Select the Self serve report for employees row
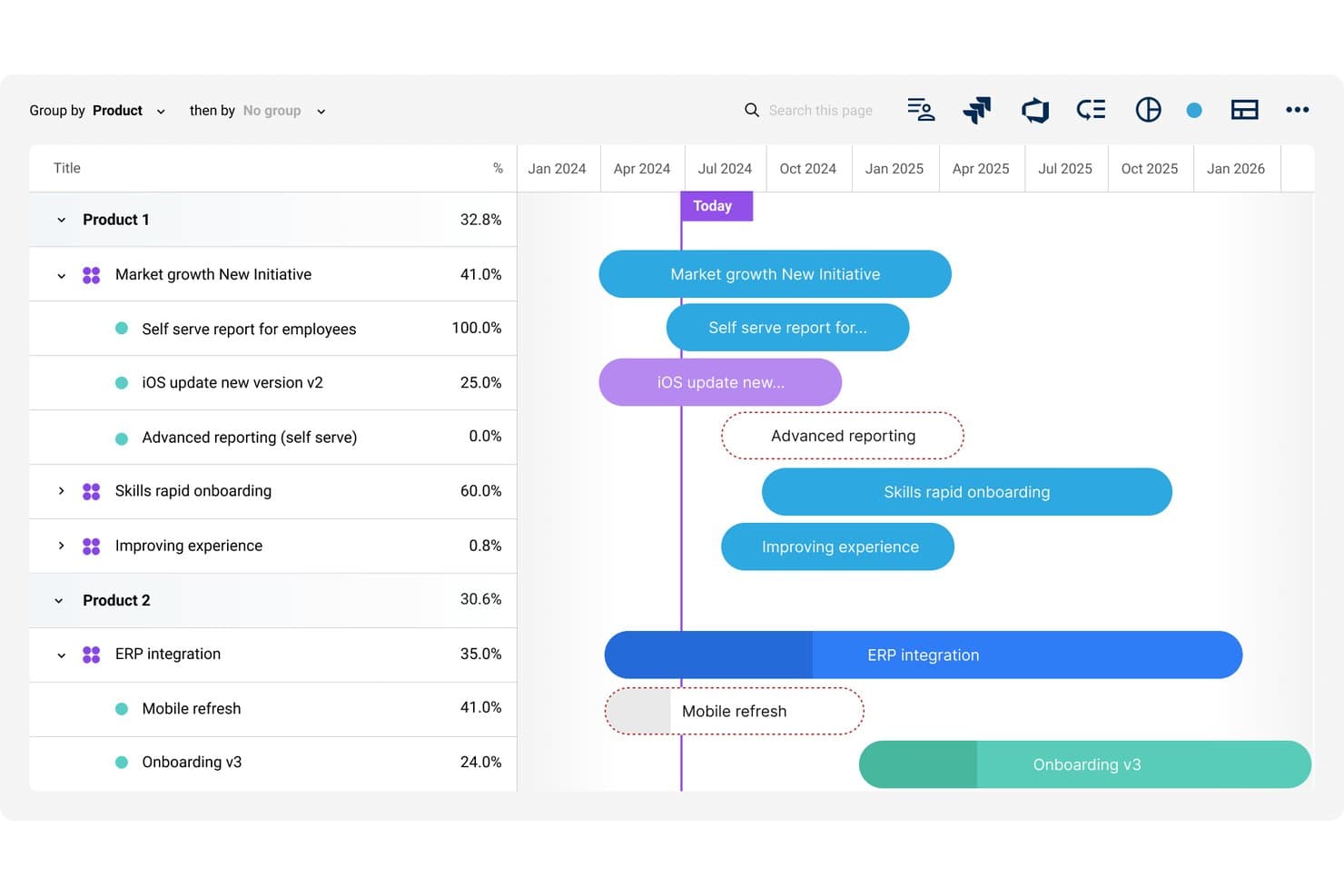This screenshot has height=896, width=1344. pyautogui.click(x=272, y=329)
